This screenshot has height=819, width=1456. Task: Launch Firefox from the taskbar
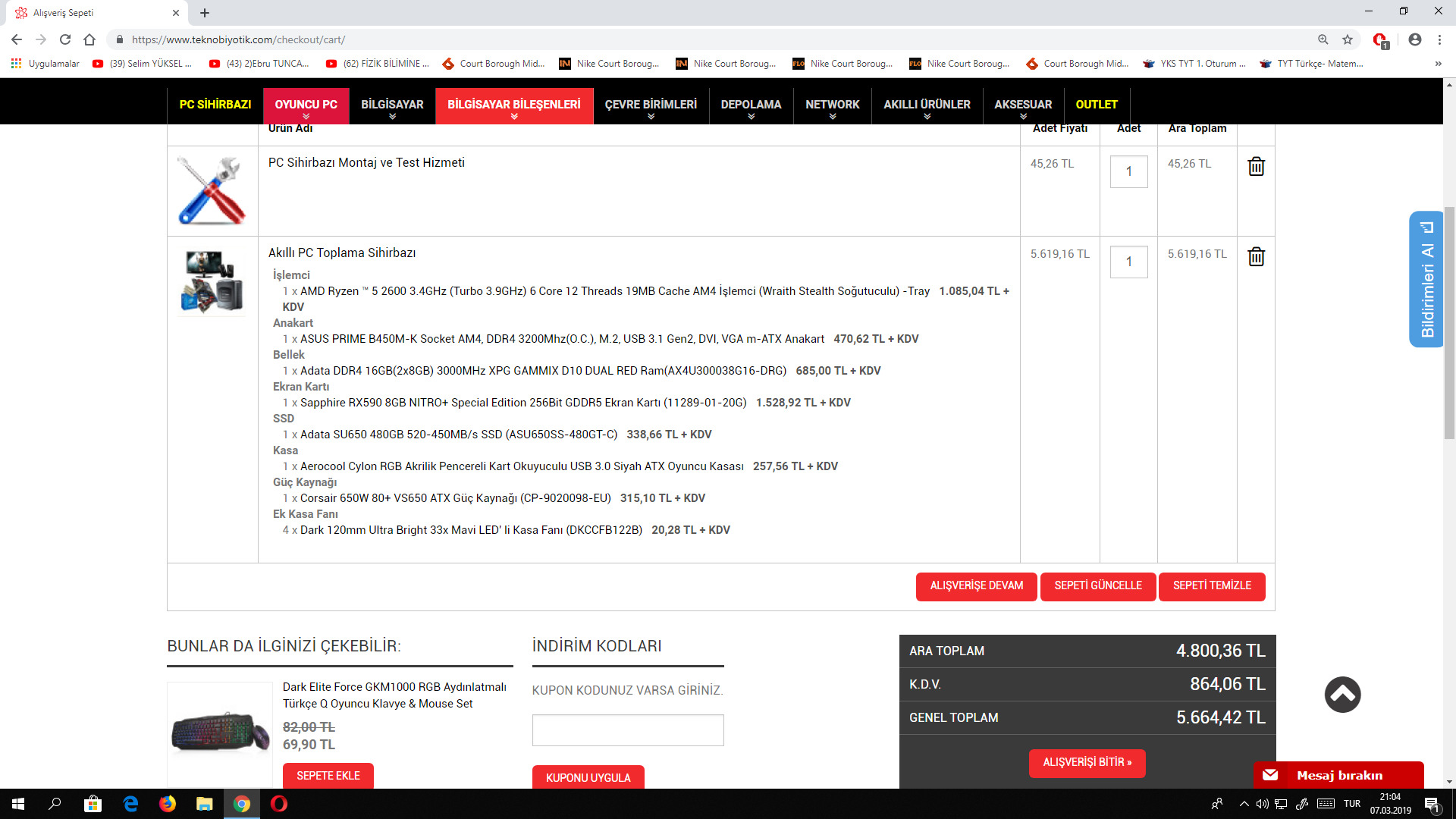(168, 804)
